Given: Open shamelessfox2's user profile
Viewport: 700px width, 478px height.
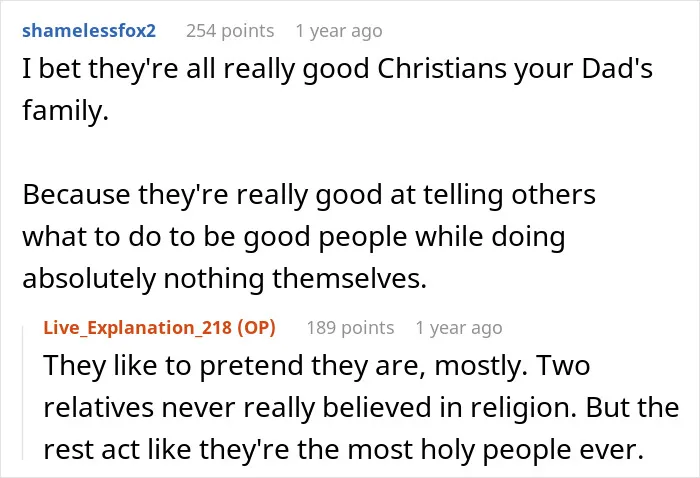Looking at the screenshot, I should point(89,31).
